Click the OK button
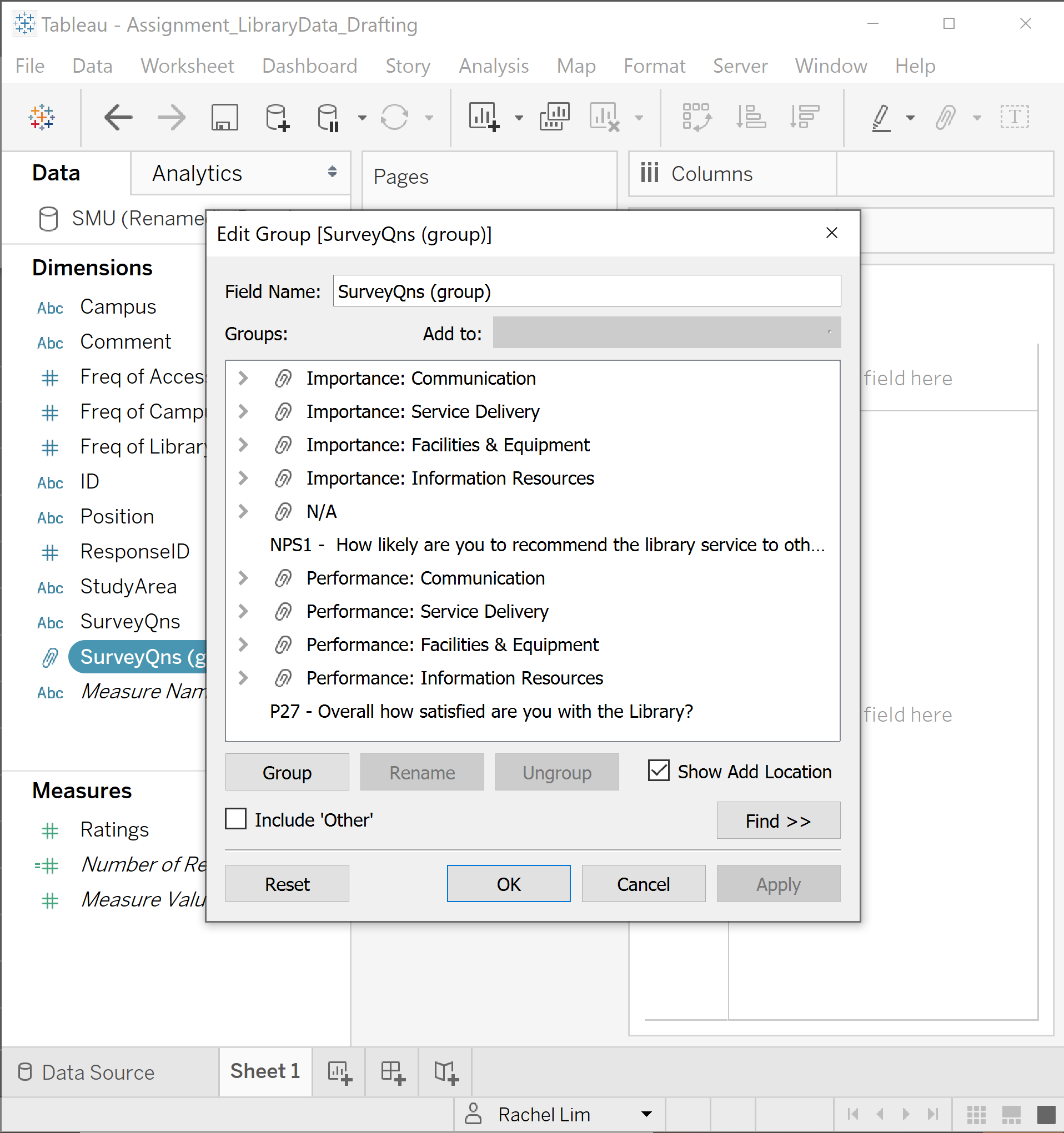 point(508,883)
